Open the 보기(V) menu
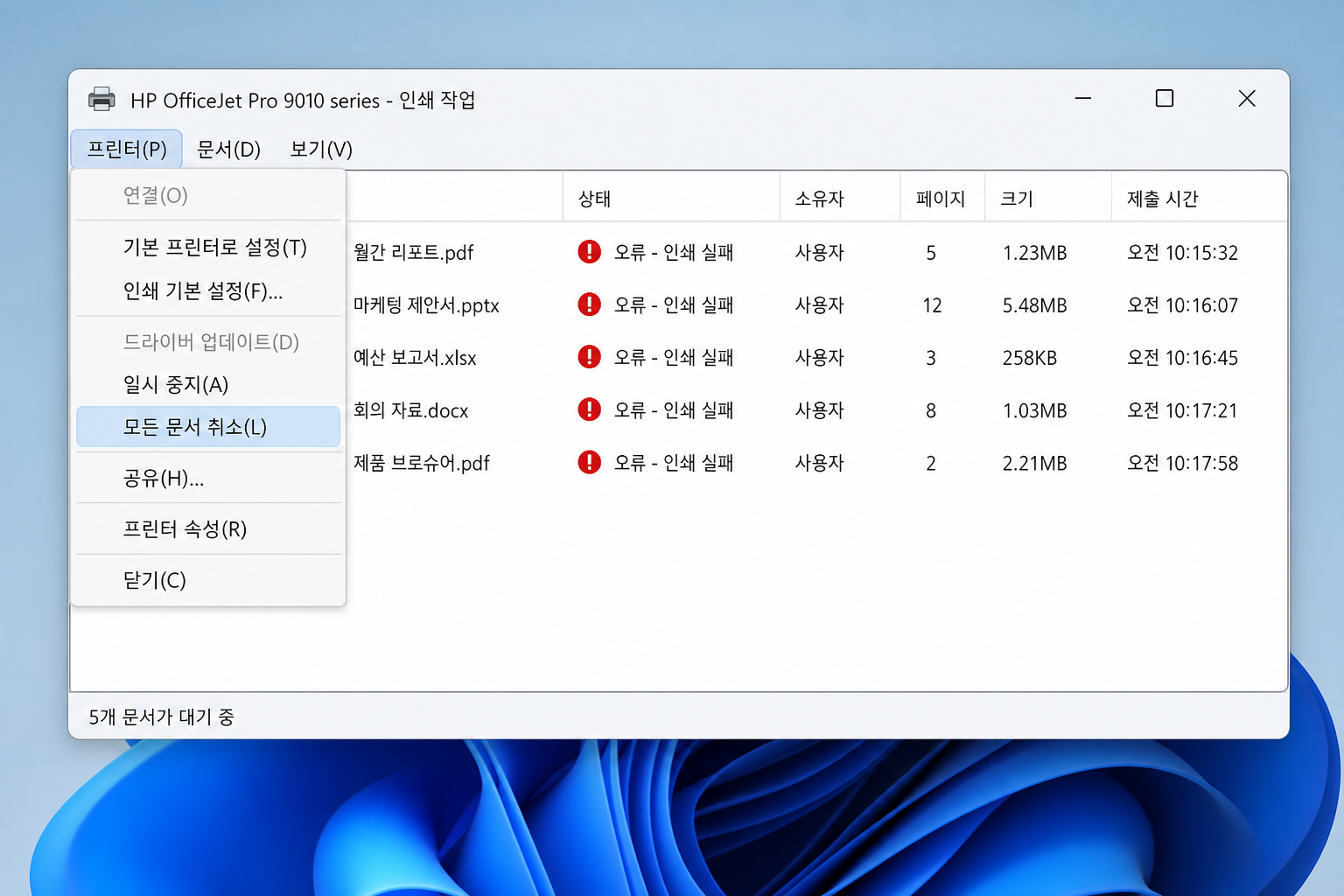 321,149
